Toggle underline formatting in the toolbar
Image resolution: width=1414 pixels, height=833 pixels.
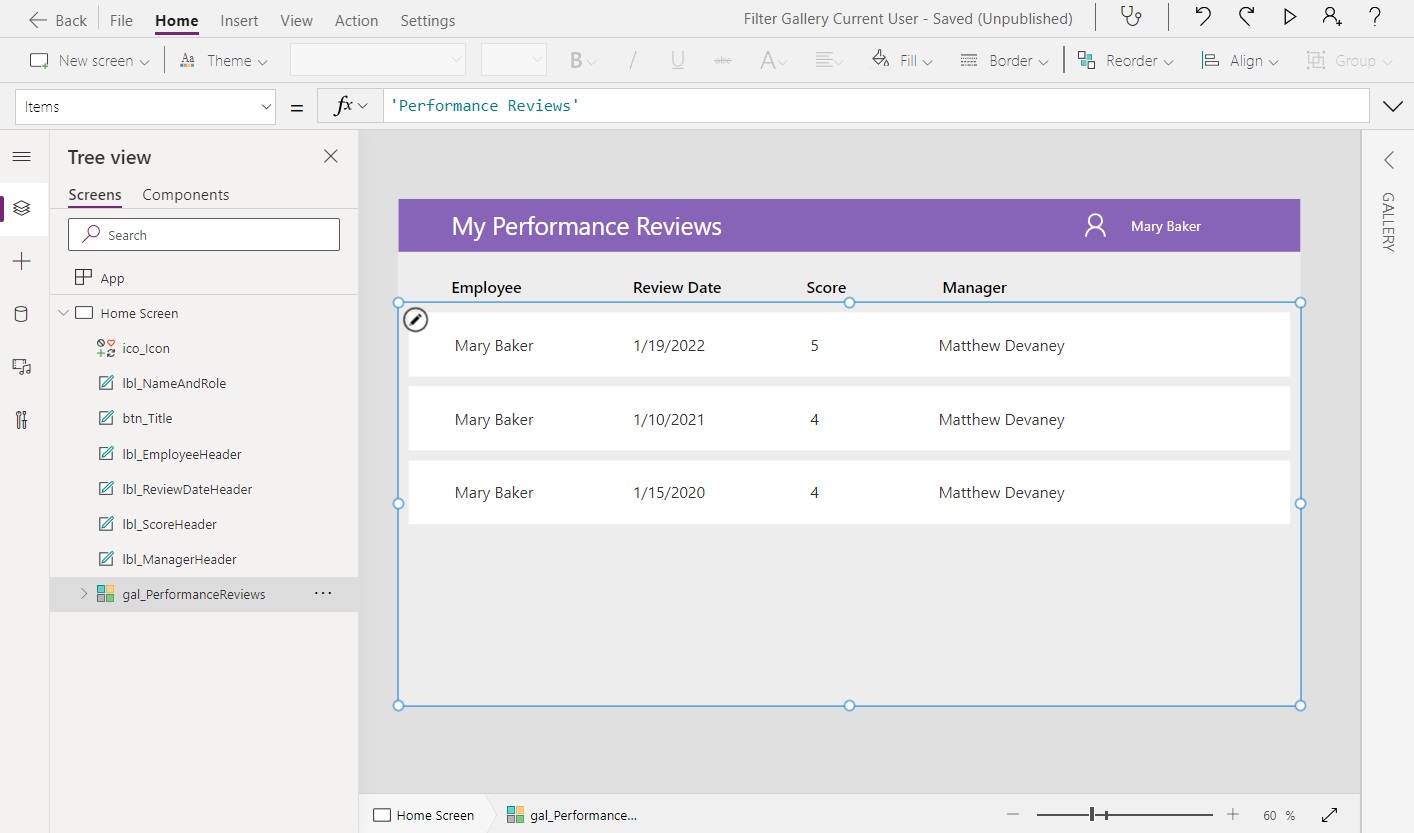(676, 60)
